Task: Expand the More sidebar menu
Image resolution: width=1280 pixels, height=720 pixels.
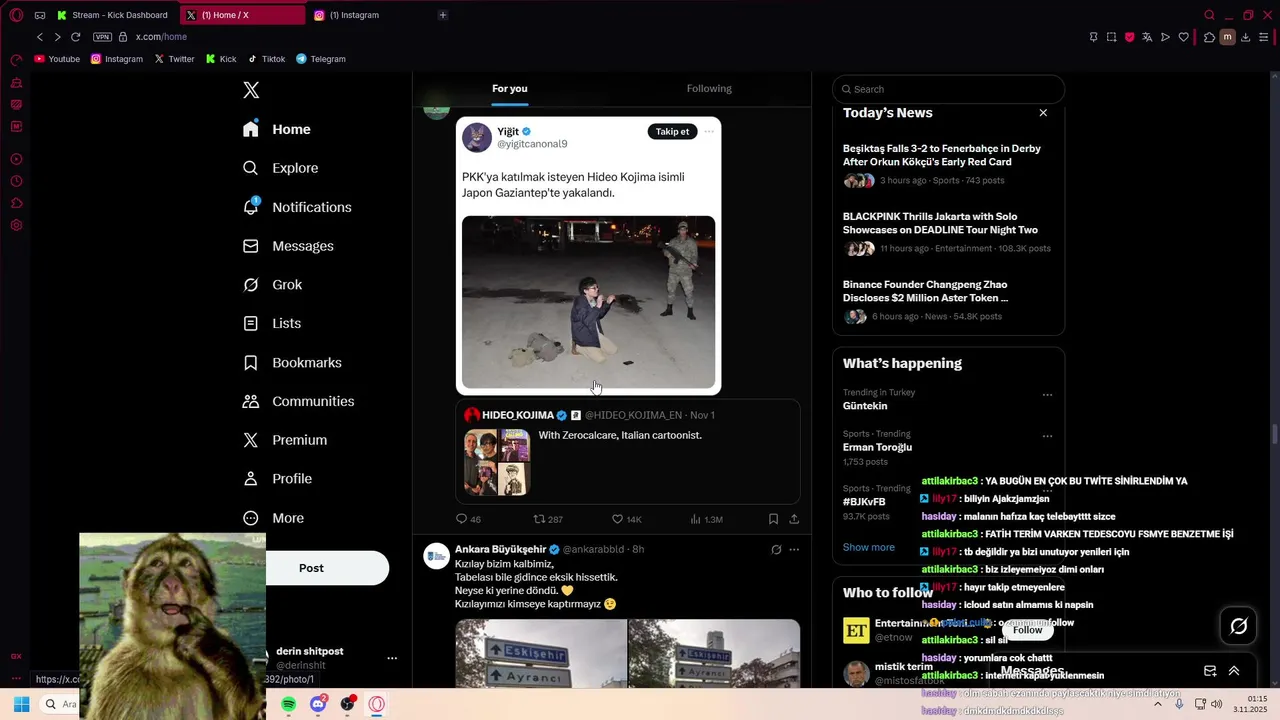Action: (274, 518)
